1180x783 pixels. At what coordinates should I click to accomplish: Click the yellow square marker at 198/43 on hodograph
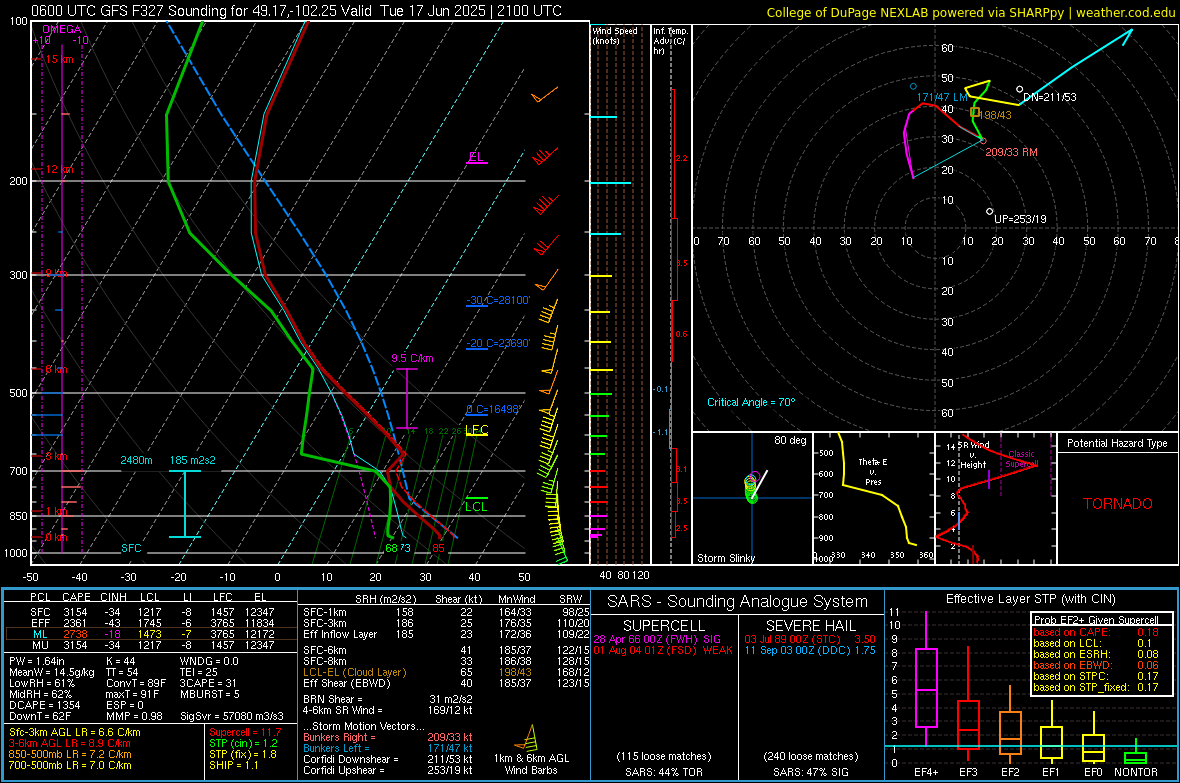click(x=975, y=112)
